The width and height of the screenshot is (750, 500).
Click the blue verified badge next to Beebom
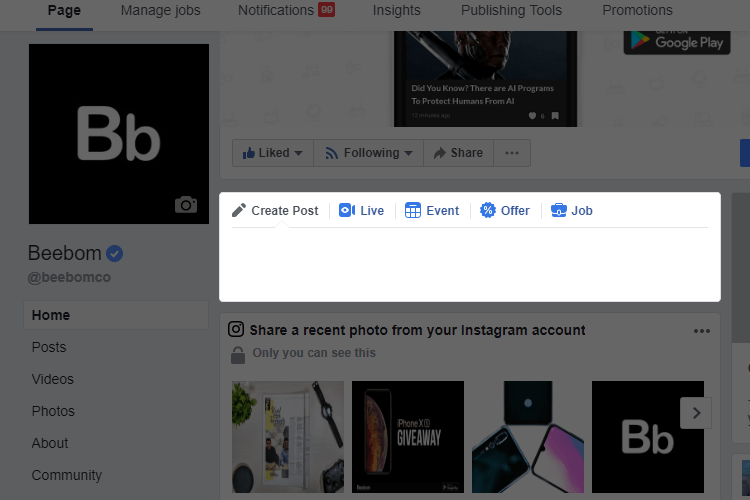(114, 253)
